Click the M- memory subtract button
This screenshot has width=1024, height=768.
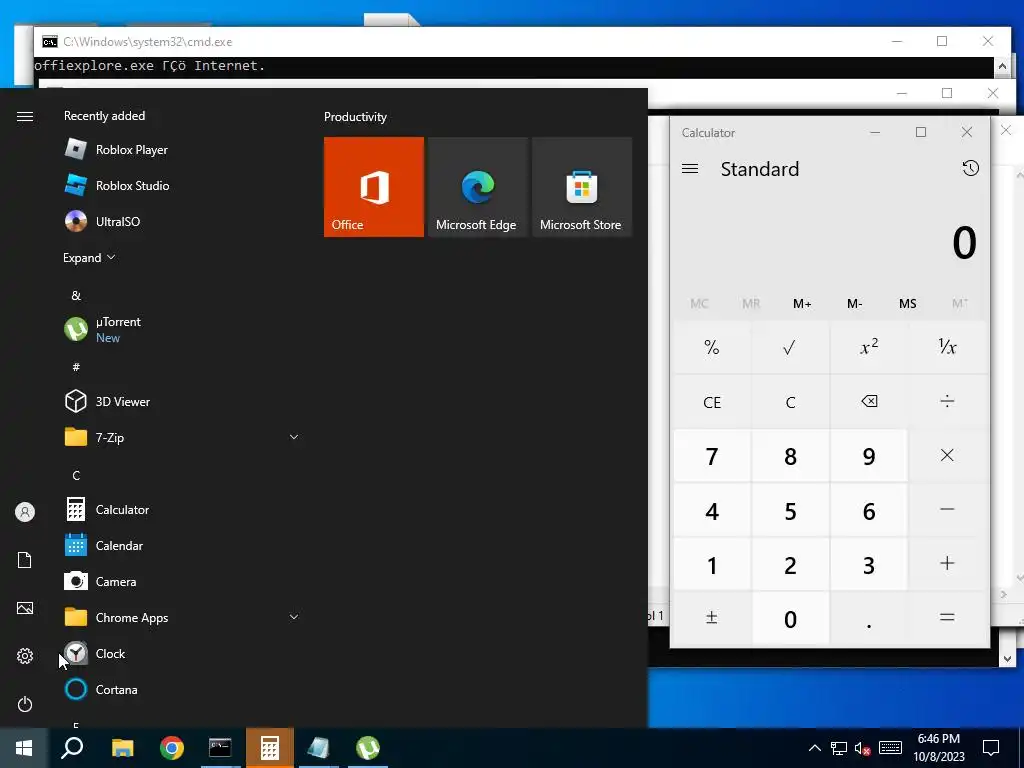point(855,304)
